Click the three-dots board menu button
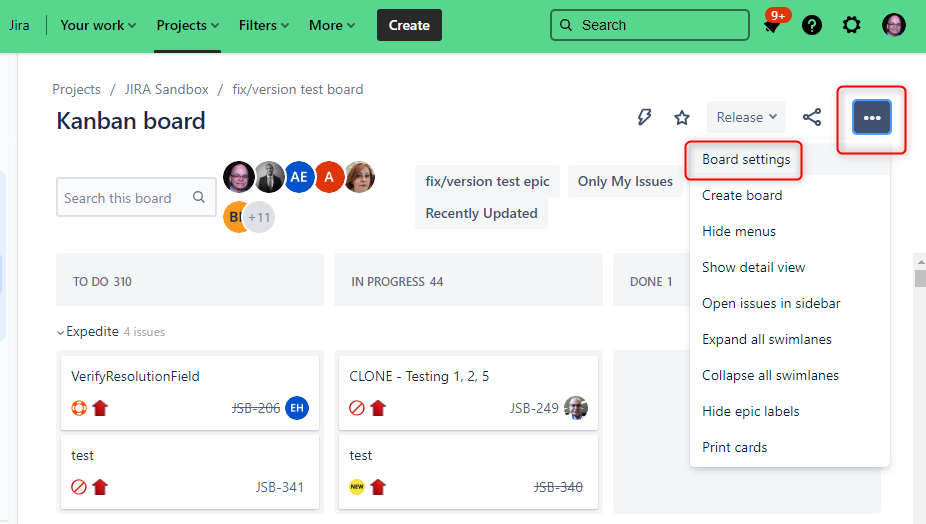Viewport: 926px width, 524px height. click(872, 118)
